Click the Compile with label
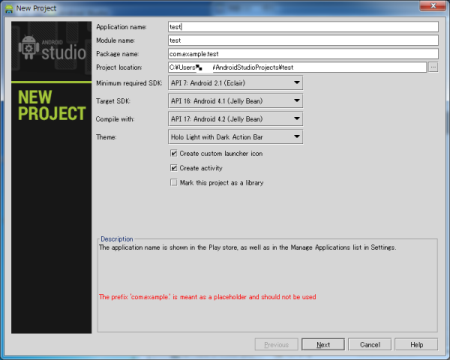Image resolution: width=450 pixels, height=360 pixels. [115, 119]
